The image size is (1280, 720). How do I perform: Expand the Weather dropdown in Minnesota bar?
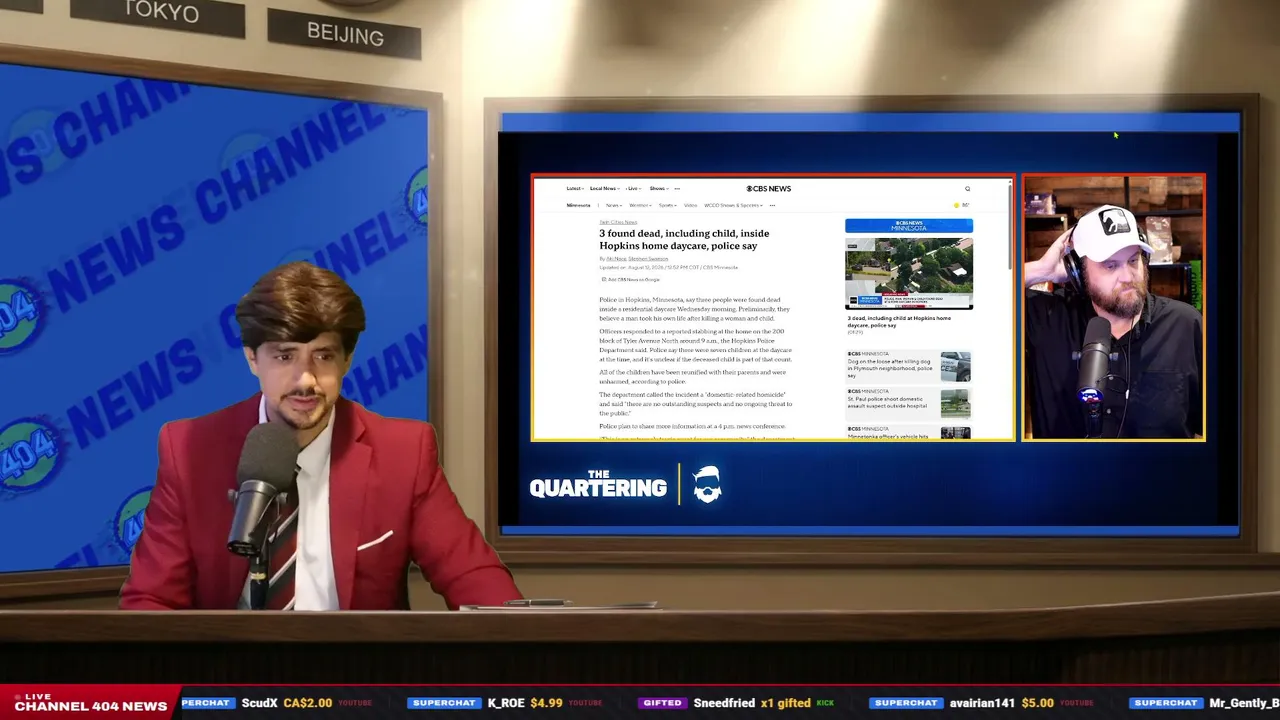coord(640,205)
